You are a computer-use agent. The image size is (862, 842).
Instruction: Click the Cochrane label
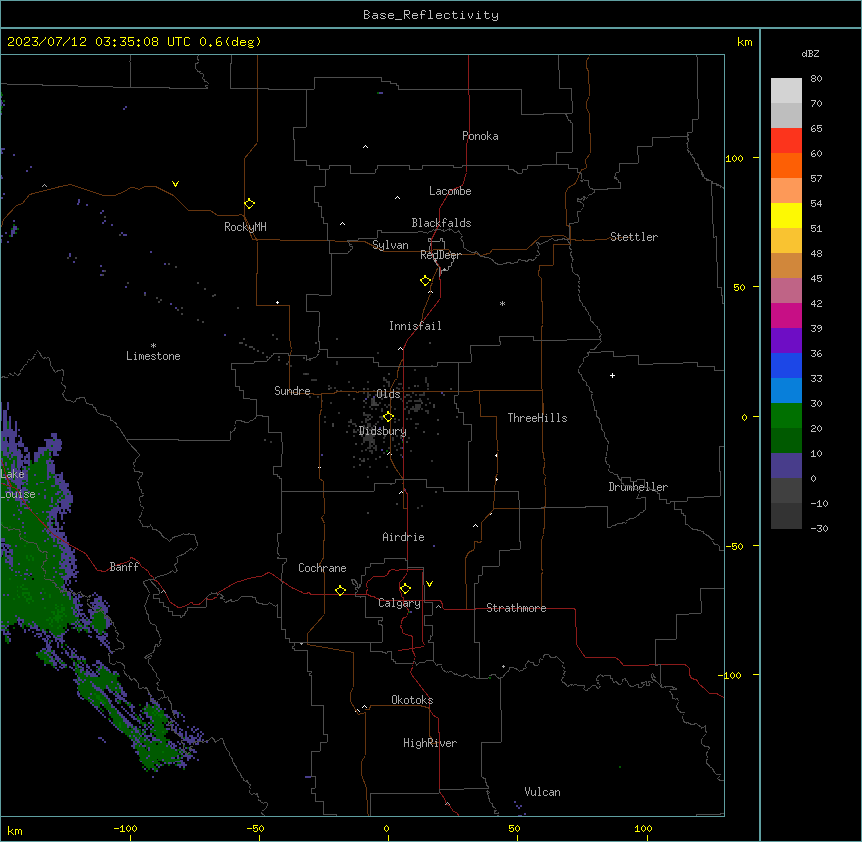[x=322, y=568]
